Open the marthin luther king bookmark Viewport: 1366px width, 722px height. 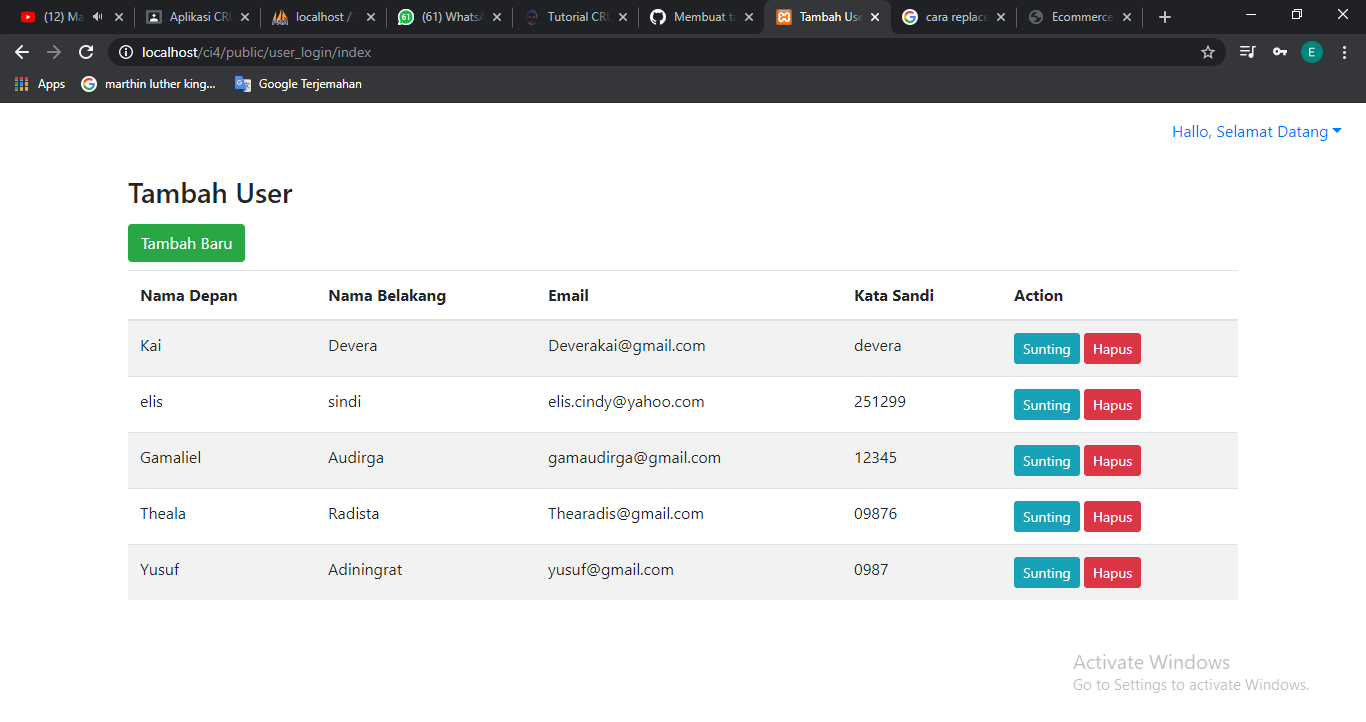[x=148, y=84]
